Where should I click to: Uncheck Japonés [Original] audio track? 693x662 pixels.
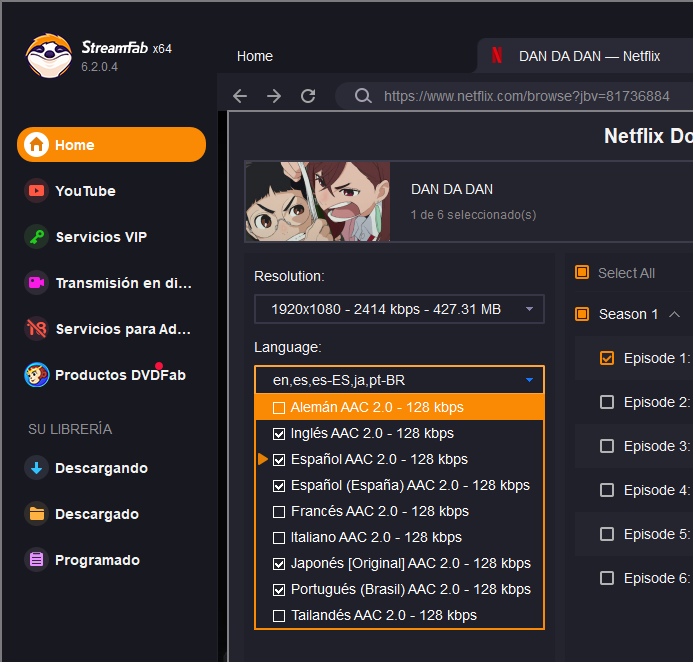[279, 564]
